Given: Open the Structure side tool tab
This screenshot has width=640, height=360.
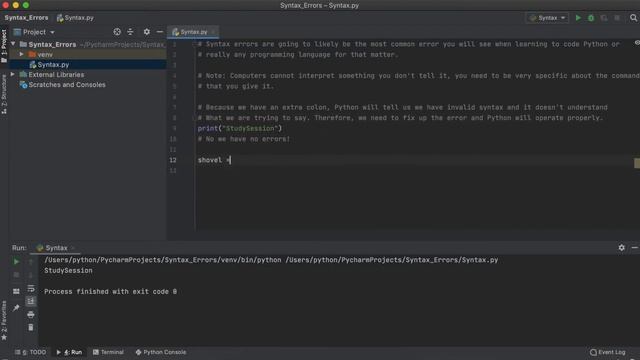Looking at the screenshot, I should click(4, 94).
